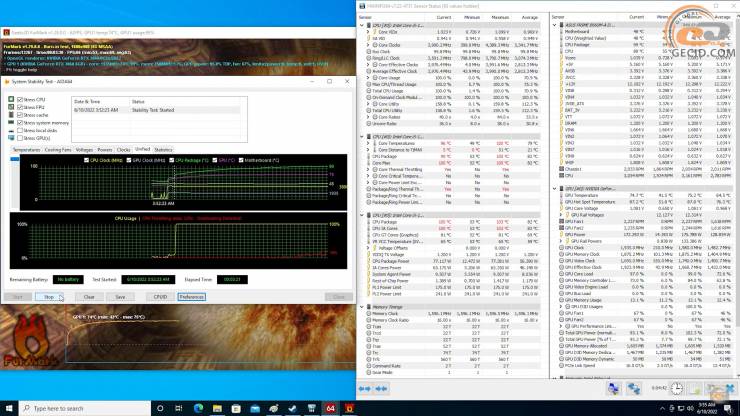Uncheck the Stress system memory checkbox
The width and height of the screenshot is (740, 416).
tap(20, 123)
